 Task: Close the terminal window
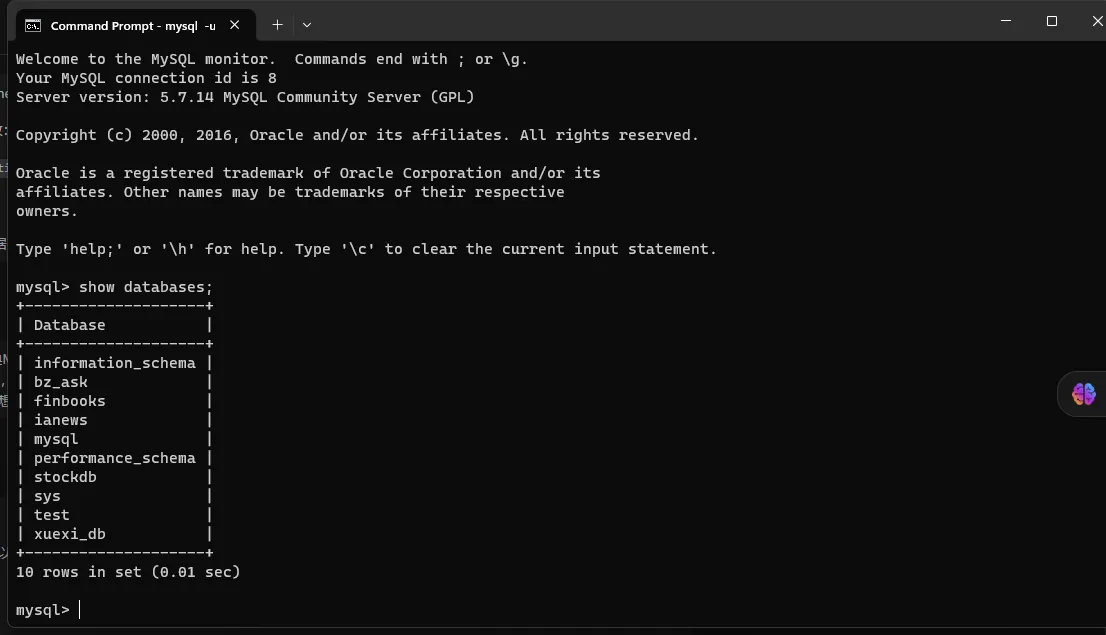[1096, 21]
